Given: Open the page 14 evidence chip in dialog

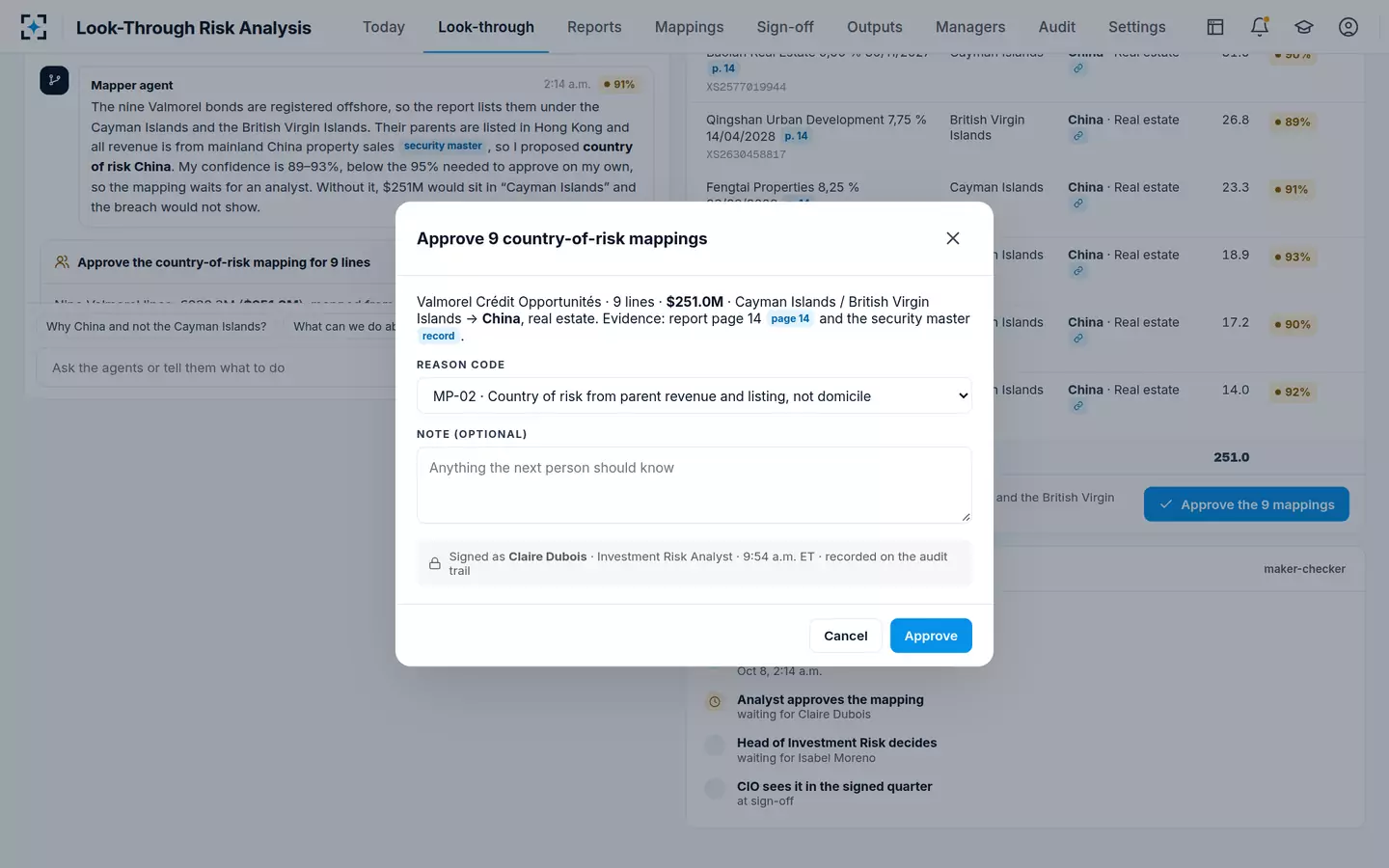Looking at the screenshot, I should (790, 319).
